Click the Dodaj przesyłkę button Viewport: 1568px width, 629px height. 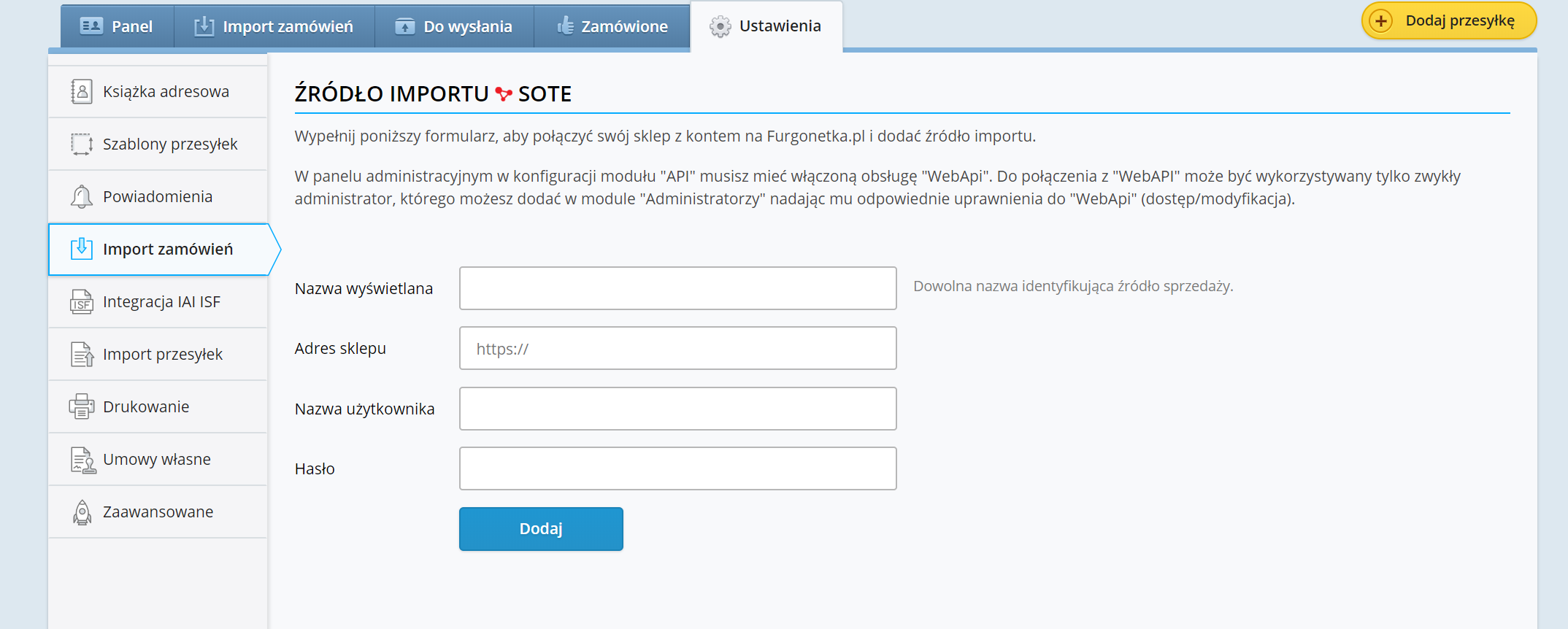click(x=1449, y=21)
